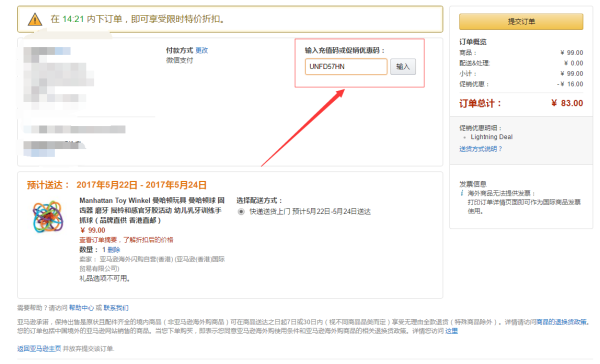Screen dimensions: 600x364
Task: Click the promo code input field
Action: 346,67
